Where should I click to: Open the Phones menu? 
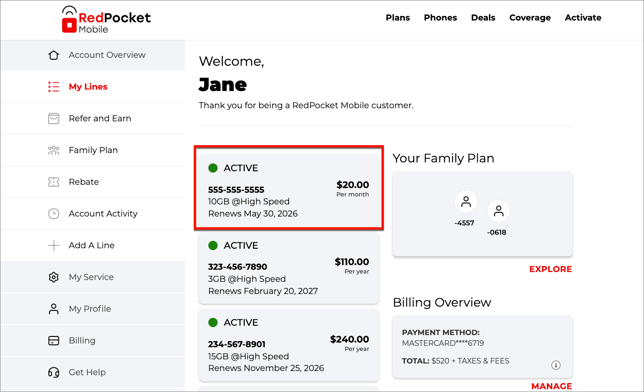click(x=440, y=18)
